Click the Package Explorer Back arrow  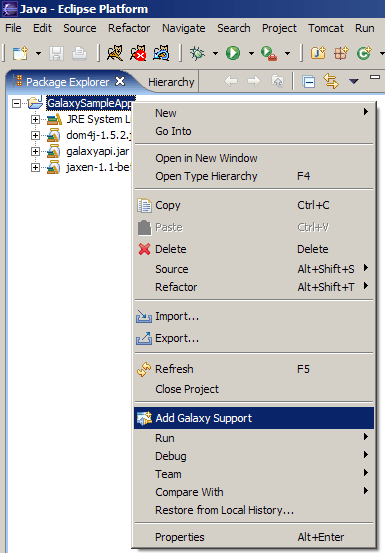tap(231, 81)
